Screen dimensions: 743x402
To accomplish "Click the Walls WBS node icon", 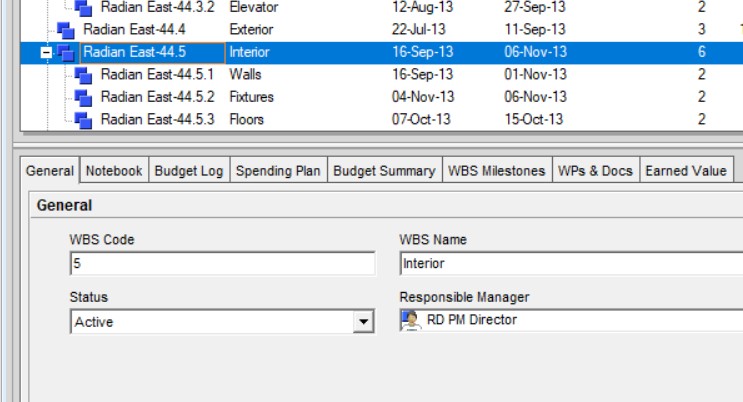I will [84, 75].
